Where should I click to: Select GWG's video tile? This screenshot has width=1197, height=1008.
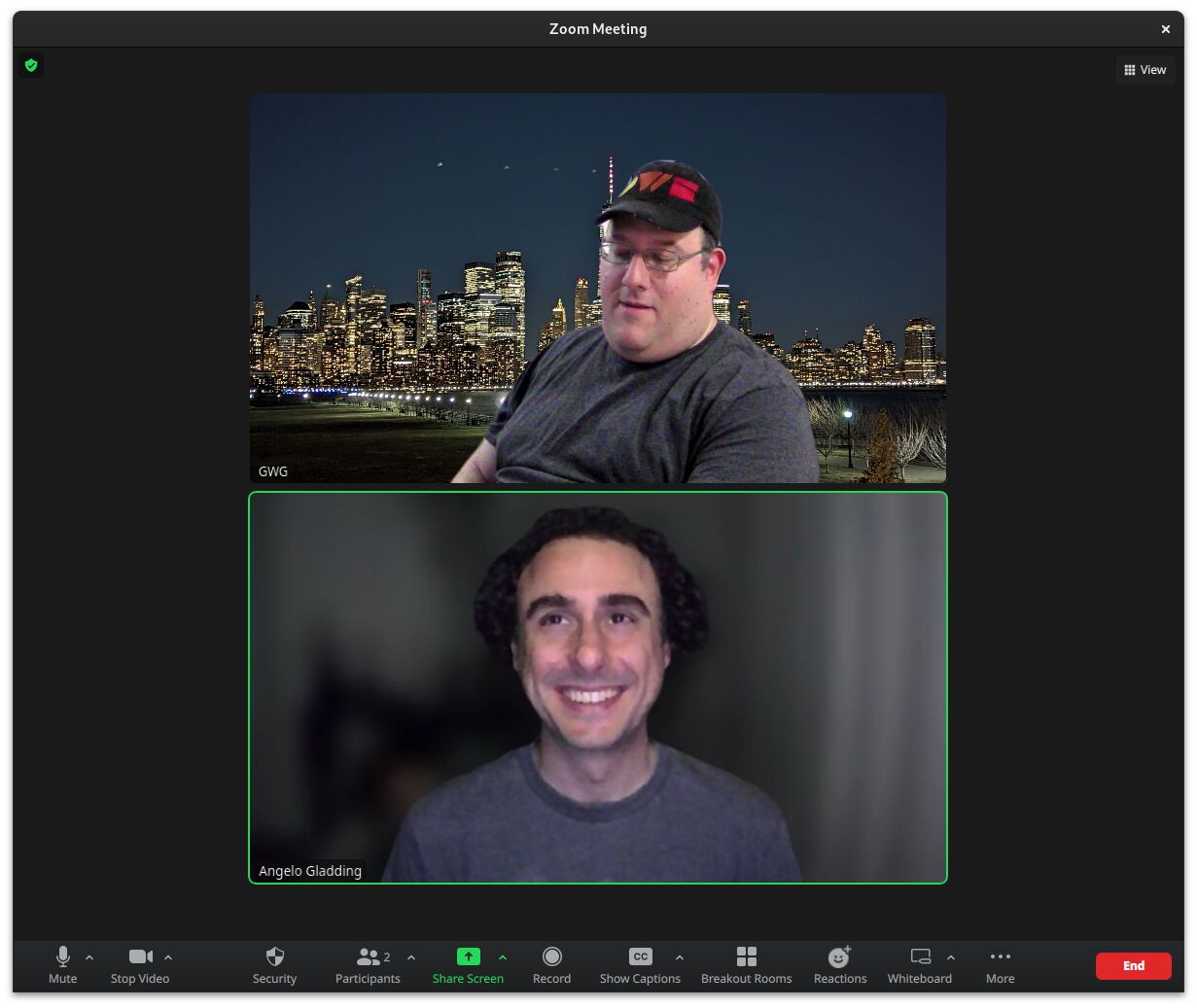[x=598, y=288]
